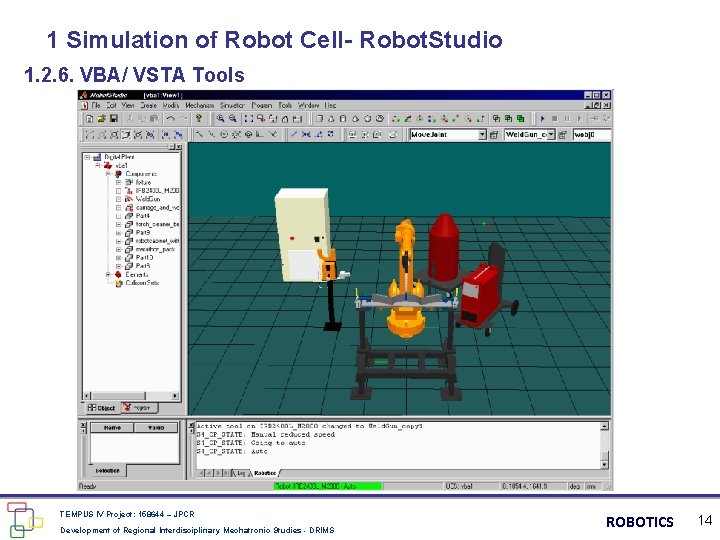
Task: Open the File menu
Action: [x=96, y=105]
